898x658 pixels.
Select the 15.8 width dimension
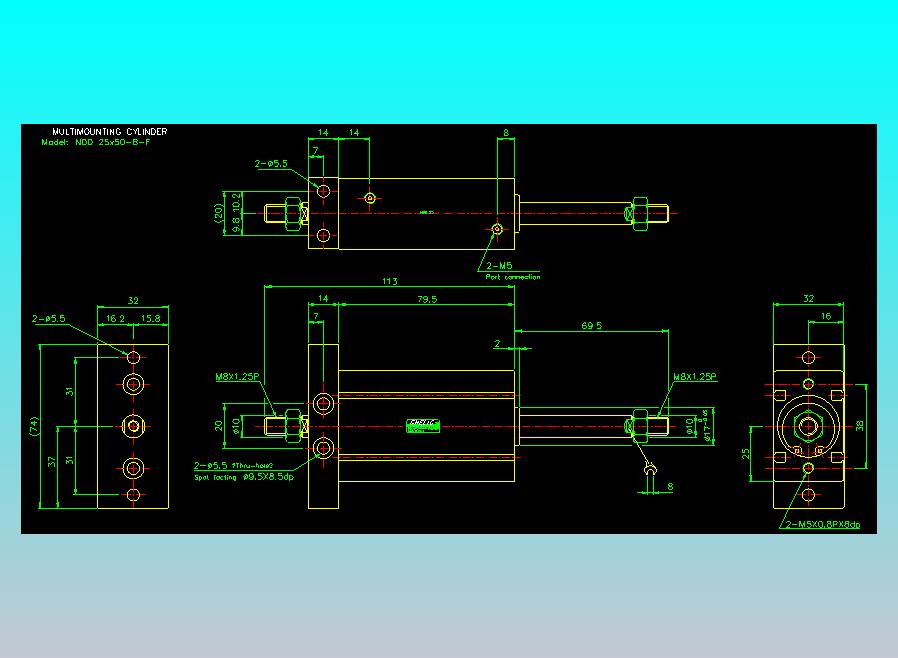point(151,318)
